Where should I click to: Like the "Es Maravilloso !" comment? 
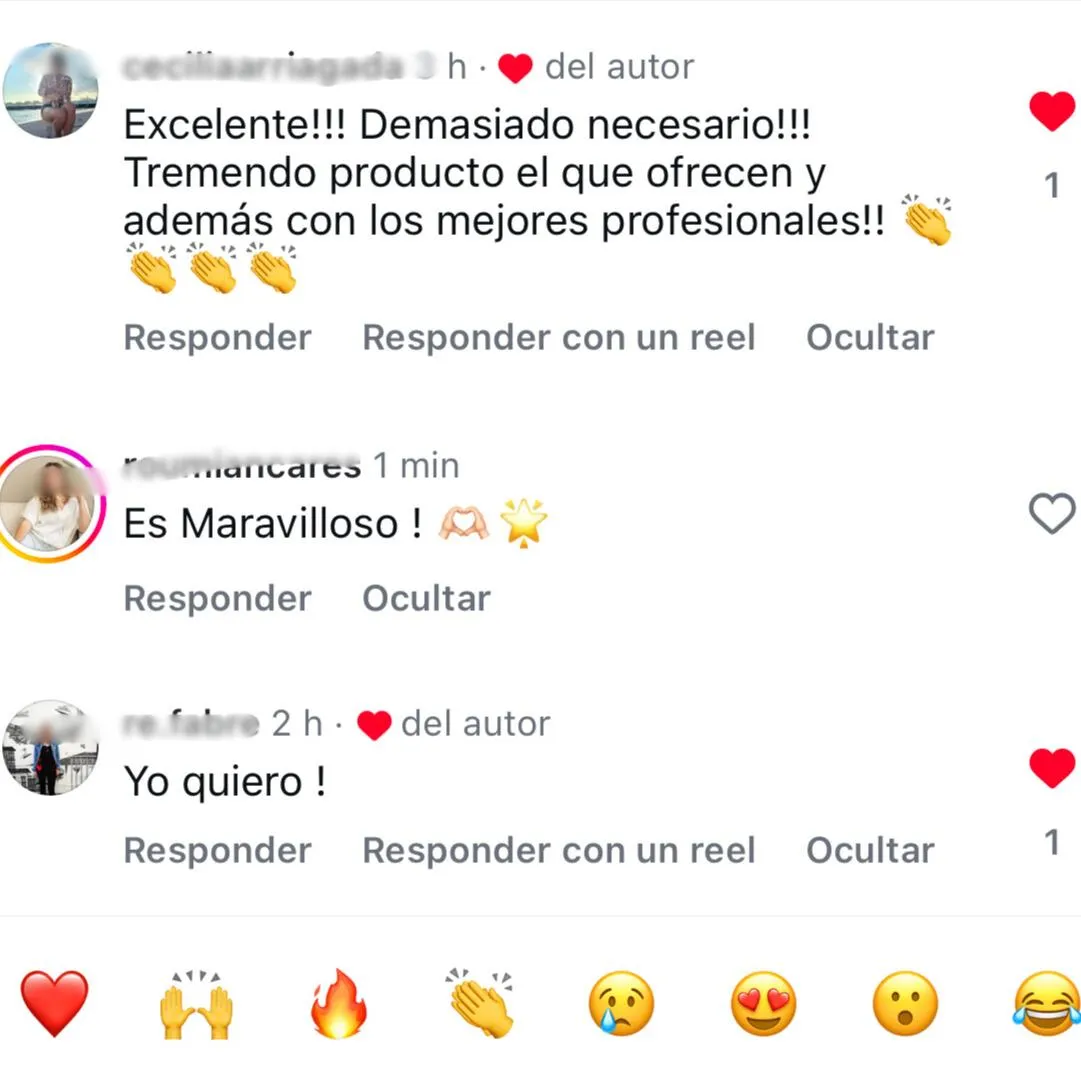click(x=1052, y=514)
